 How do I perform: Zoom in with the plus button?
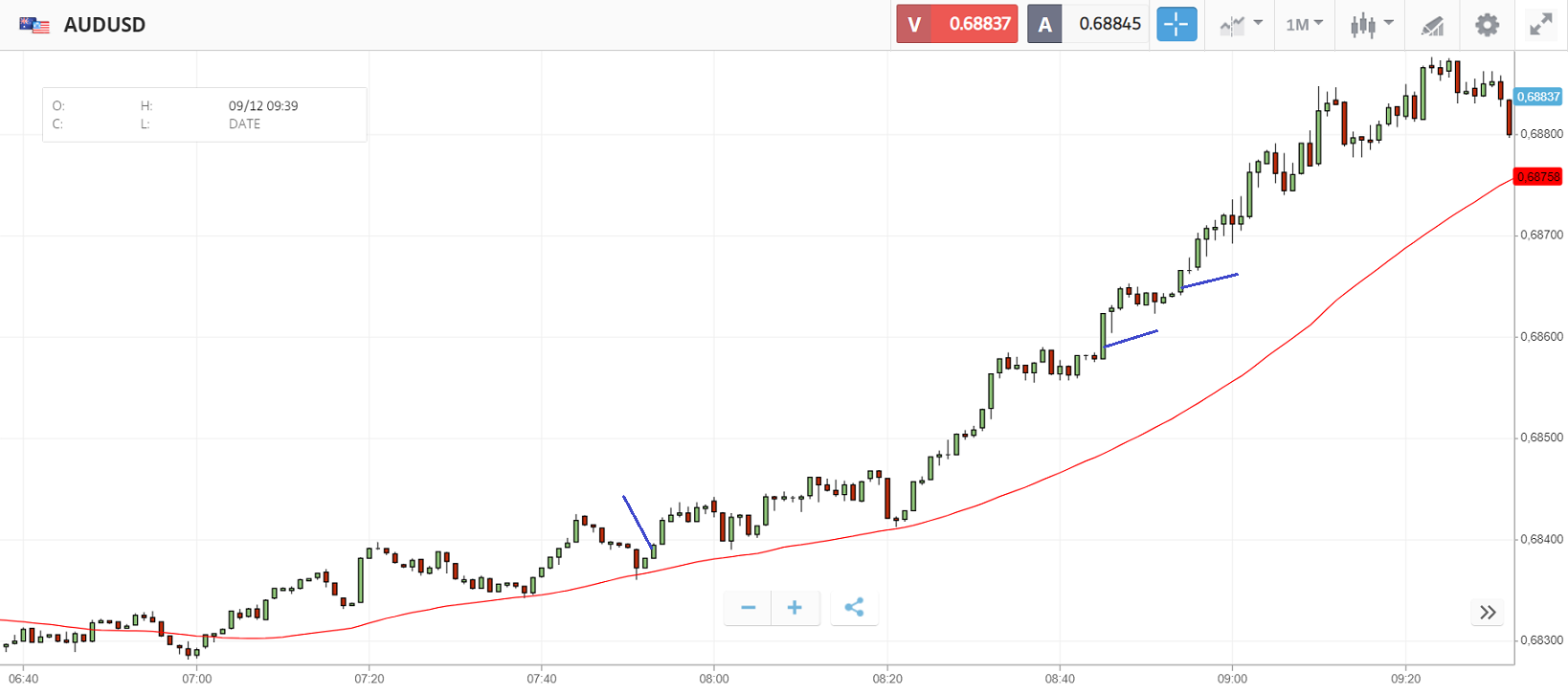[795, 608]
